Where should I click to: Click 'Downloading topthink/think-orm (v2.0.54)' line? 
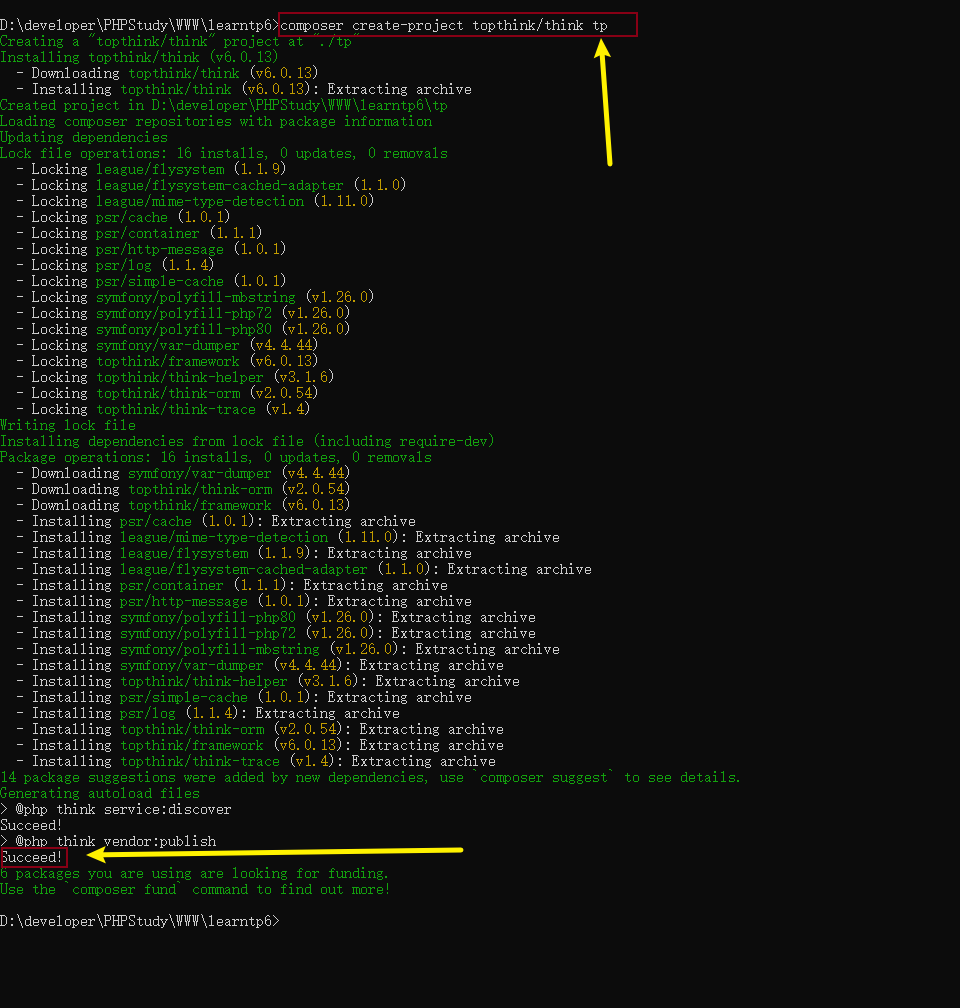183,490
